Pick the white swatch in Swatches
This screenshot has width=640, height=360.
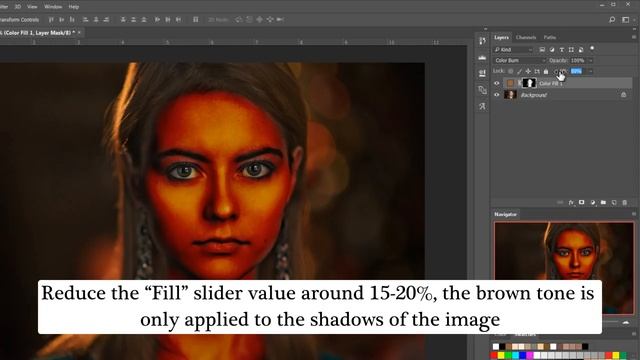click(496, 347)
